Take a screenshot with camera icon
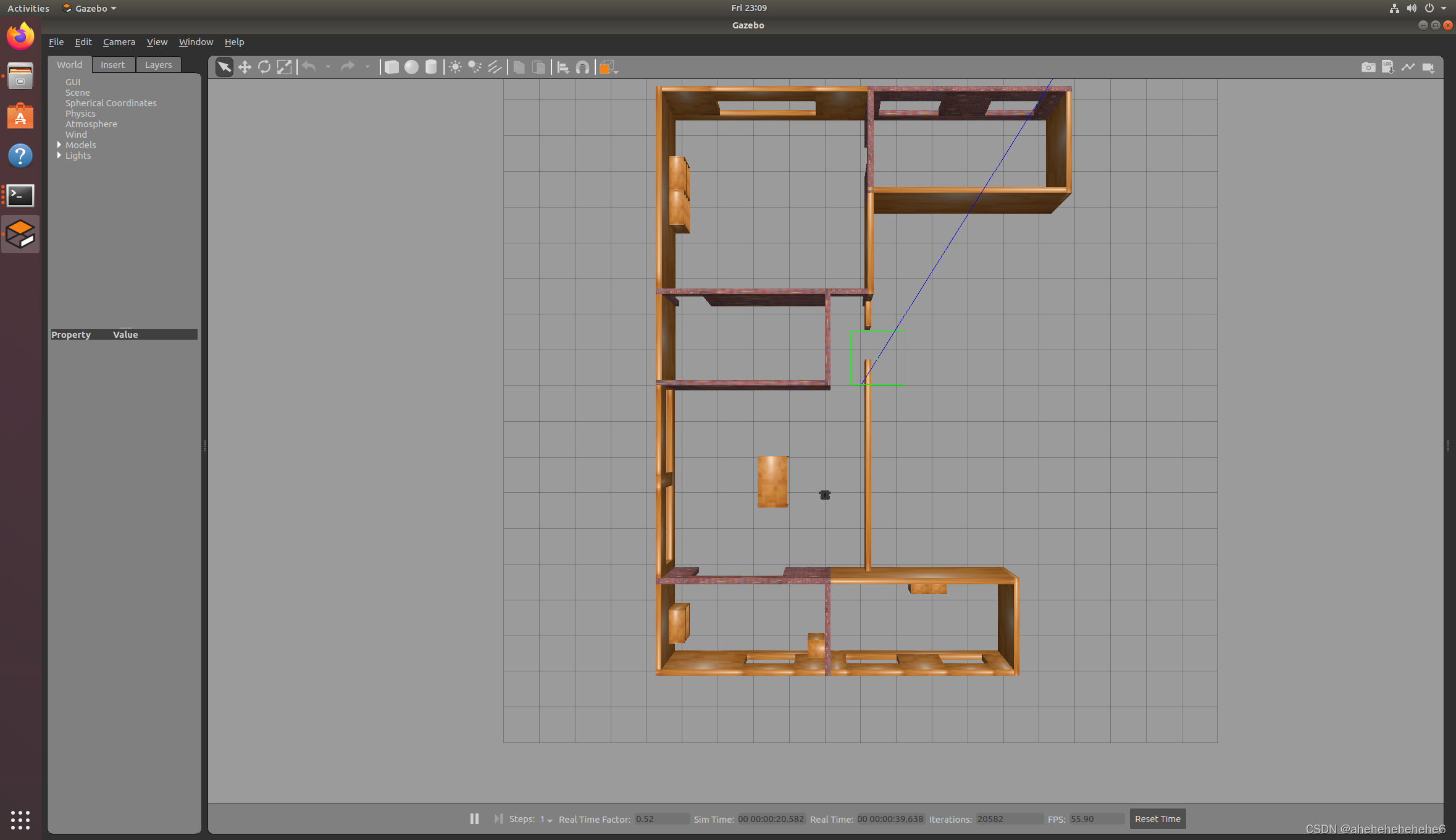This screenshot has width=1456, height=840. point(1368,67)
